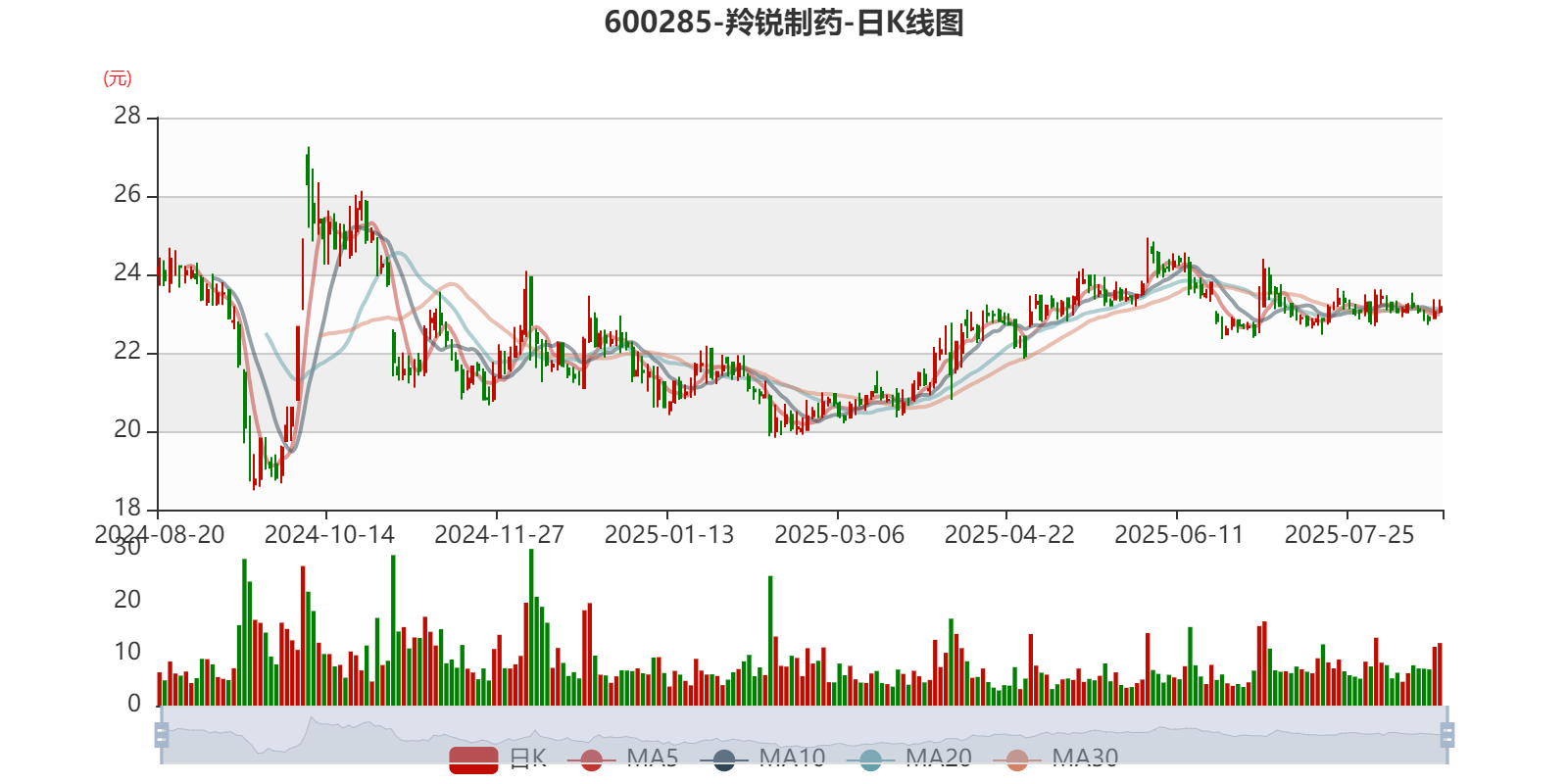Click the 2025-04-22 date axis label

coord(1009,535)
